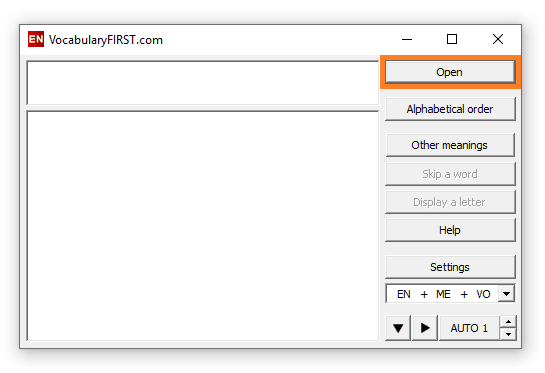Screen dimensions: 545x373
Task: Maximize the VocabularyFIRST window
Action: coord(452,39)
